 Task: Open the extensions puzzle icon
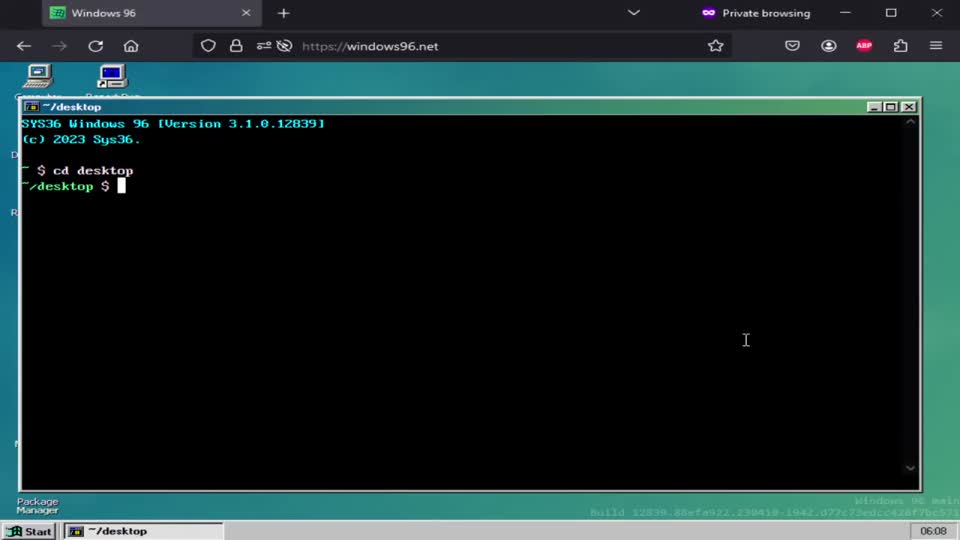point(901,46)
